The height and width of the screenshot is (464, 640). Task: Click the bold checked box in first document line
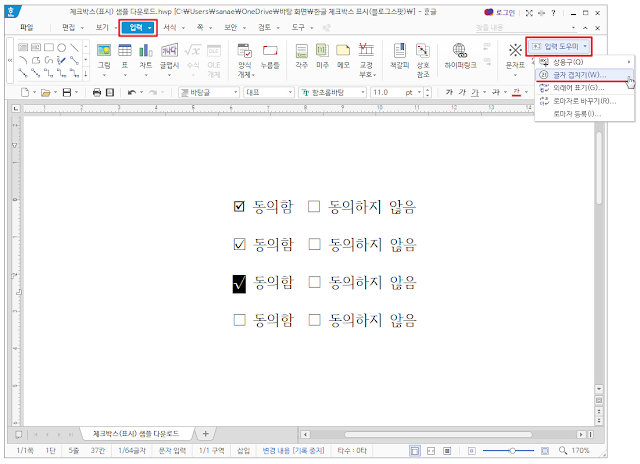[239, 206]
